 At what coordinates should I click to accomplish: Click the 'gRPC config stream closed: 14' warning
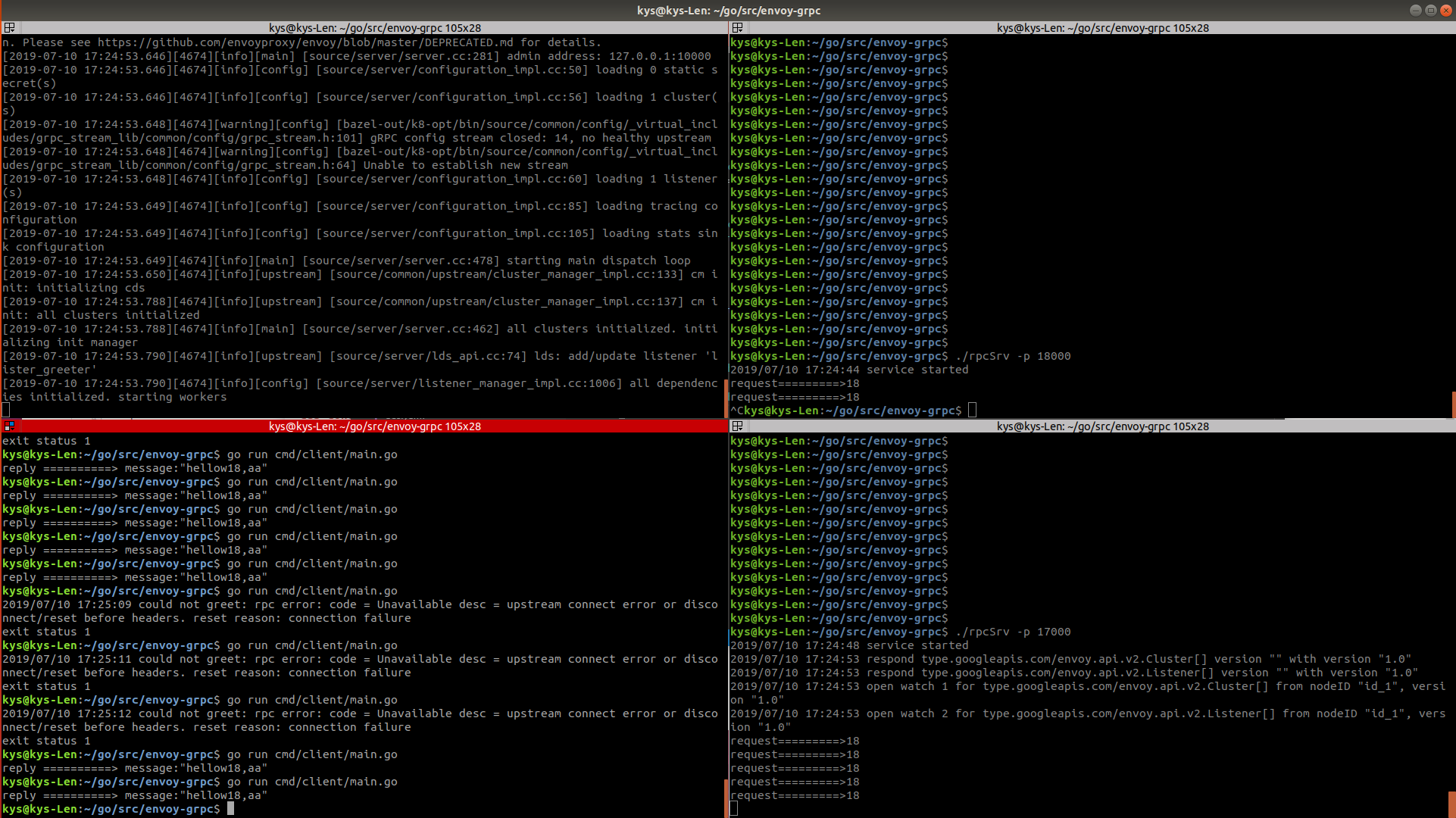(360, 131)
